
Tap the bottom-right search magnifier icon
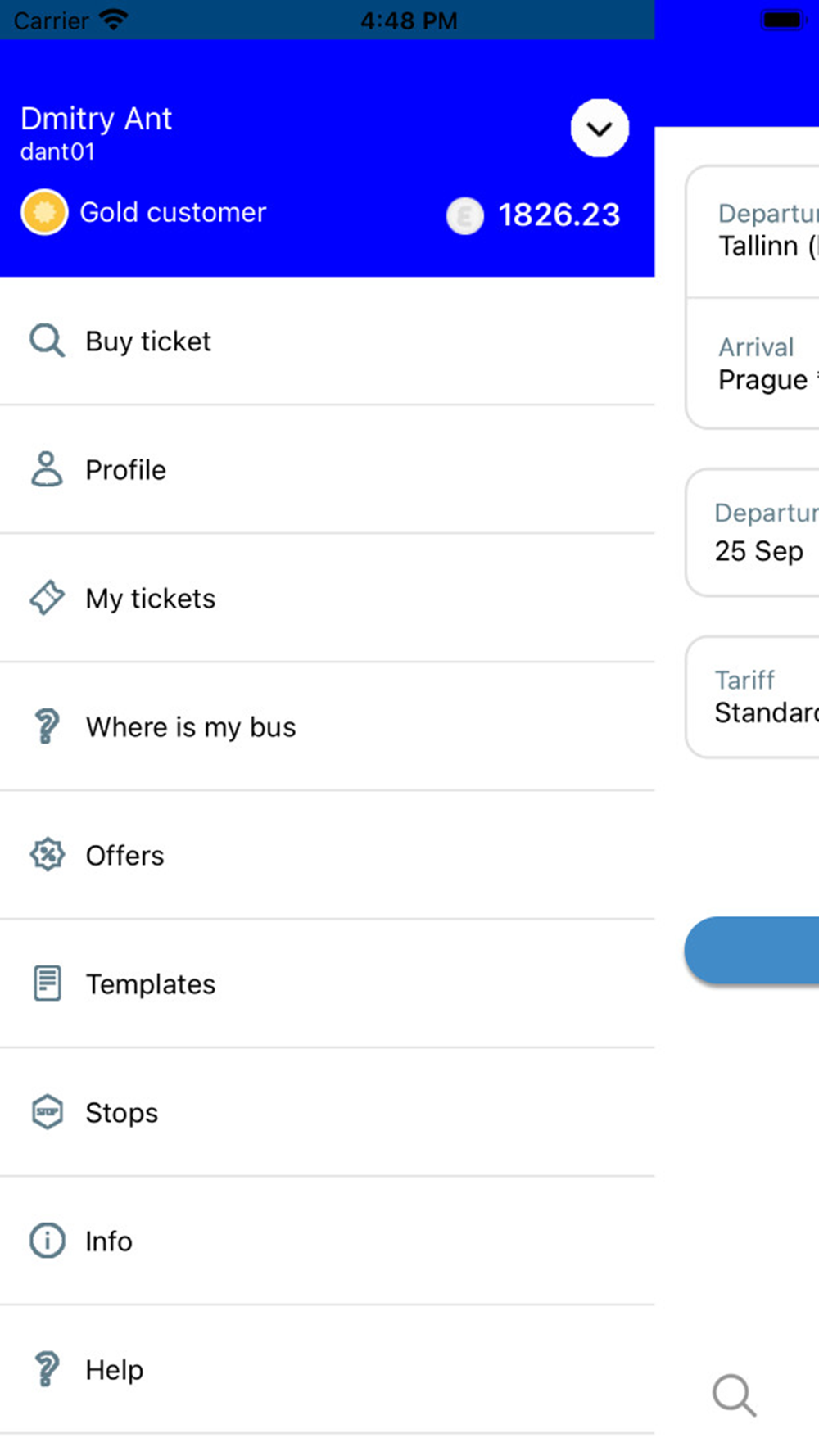click(734, 1395)
